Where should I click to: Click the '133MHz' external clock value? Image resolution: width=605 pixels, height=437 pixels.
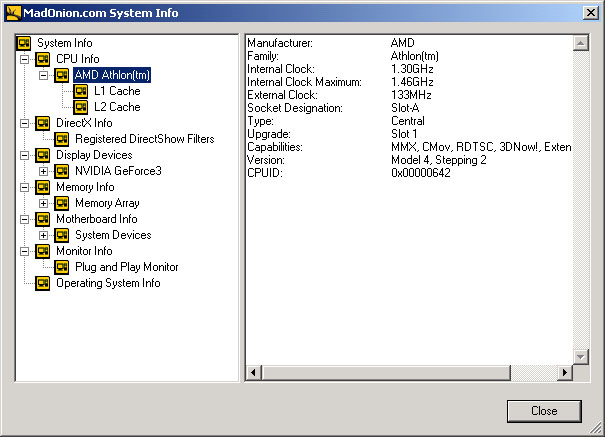(x=411, y=95)
